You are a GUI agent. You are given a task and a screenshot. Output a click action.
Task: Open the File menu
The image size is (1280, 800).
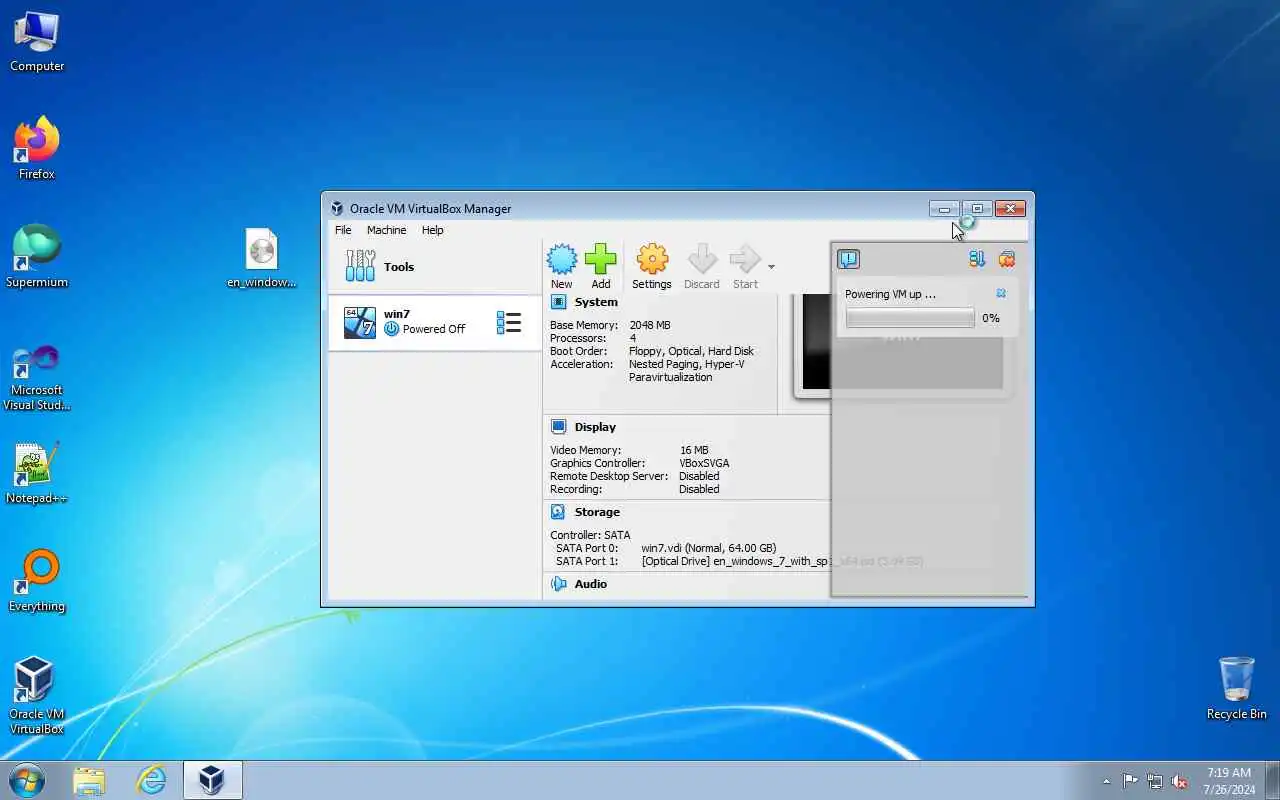[343, 230]
